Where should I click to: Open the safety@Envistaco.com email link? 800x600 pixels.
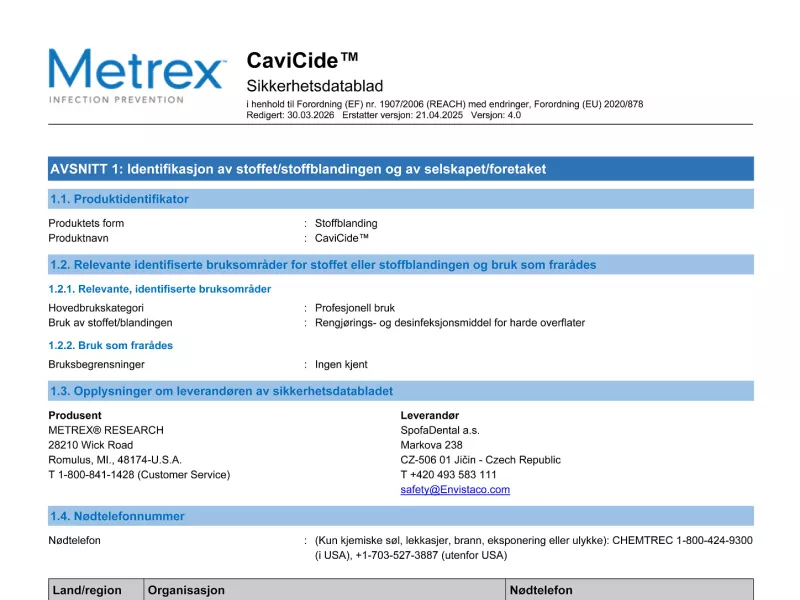(455, 489)
